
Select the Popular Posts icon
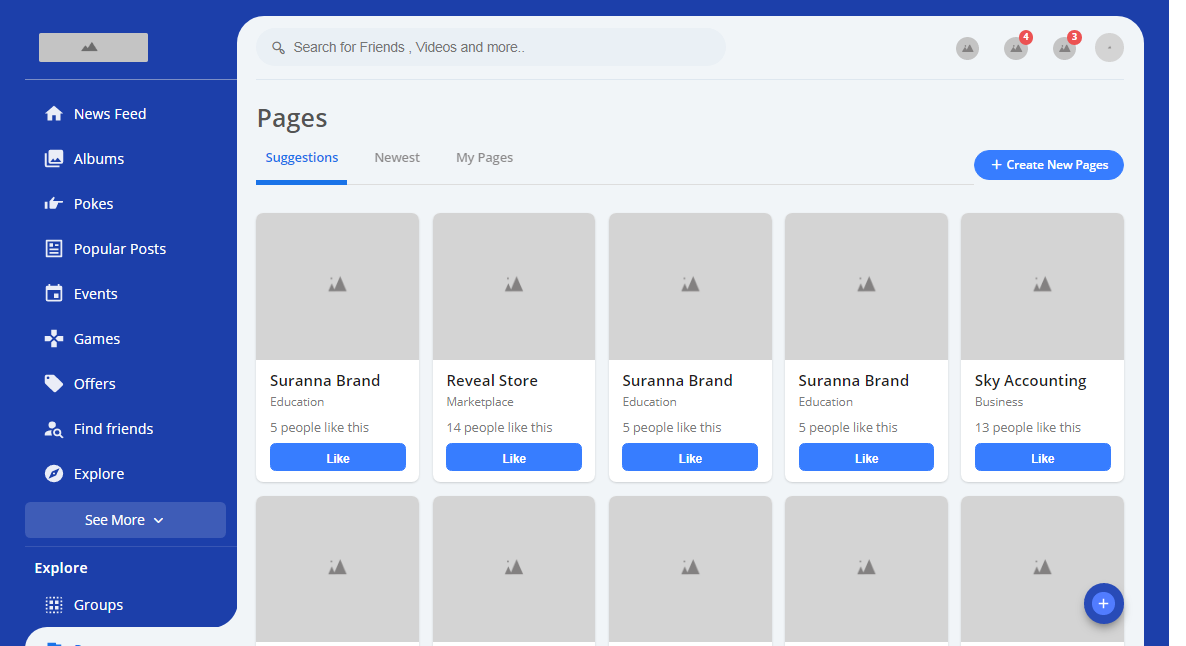click(x=54, y=249)
